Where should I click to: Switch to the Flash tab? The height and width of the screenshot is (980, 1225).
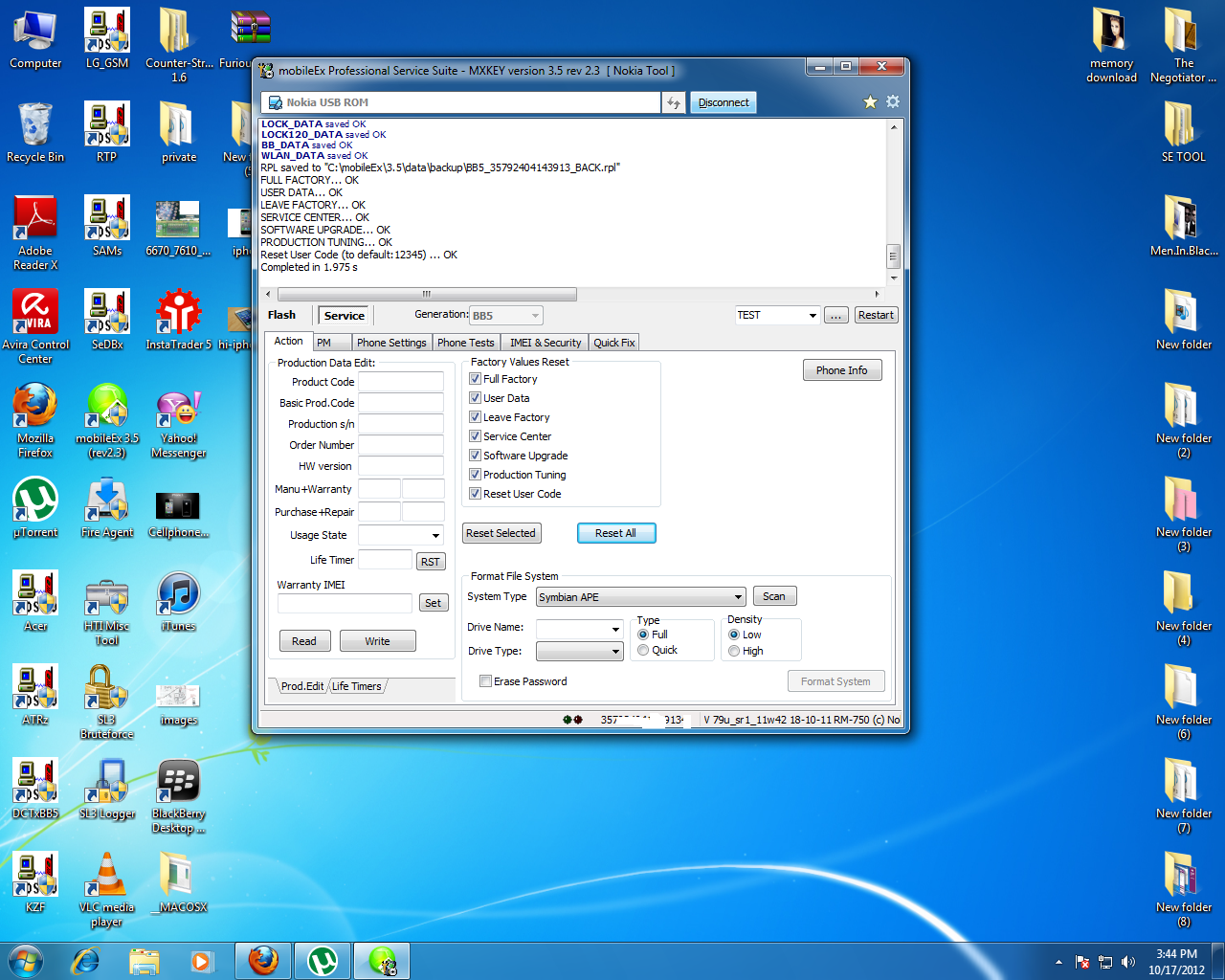(282, 315)
